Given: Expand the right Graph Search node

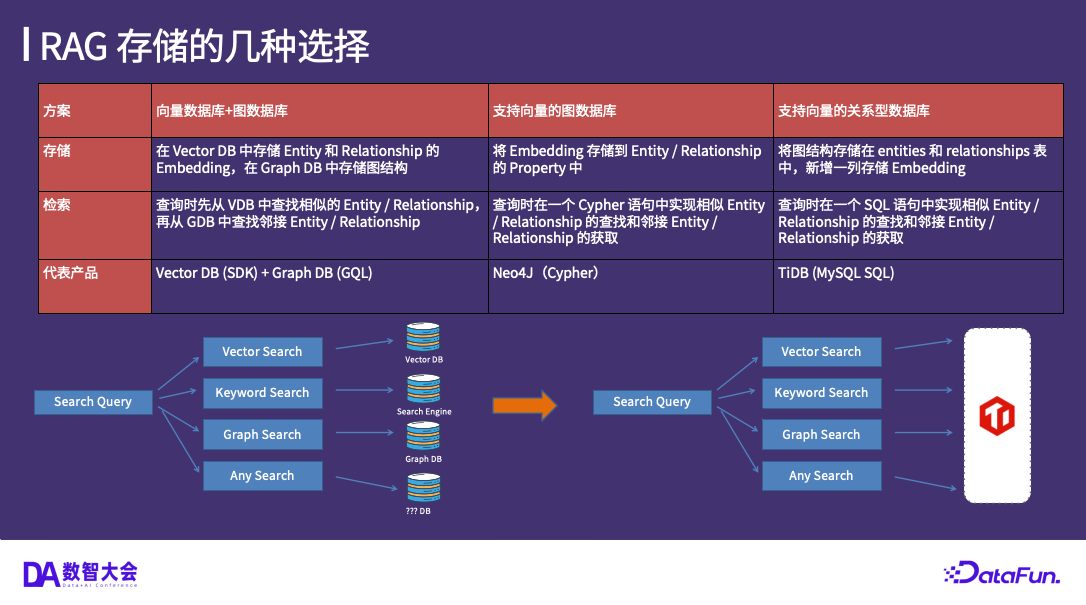Looking at the screenshot, I should click(x=822, y=434).
